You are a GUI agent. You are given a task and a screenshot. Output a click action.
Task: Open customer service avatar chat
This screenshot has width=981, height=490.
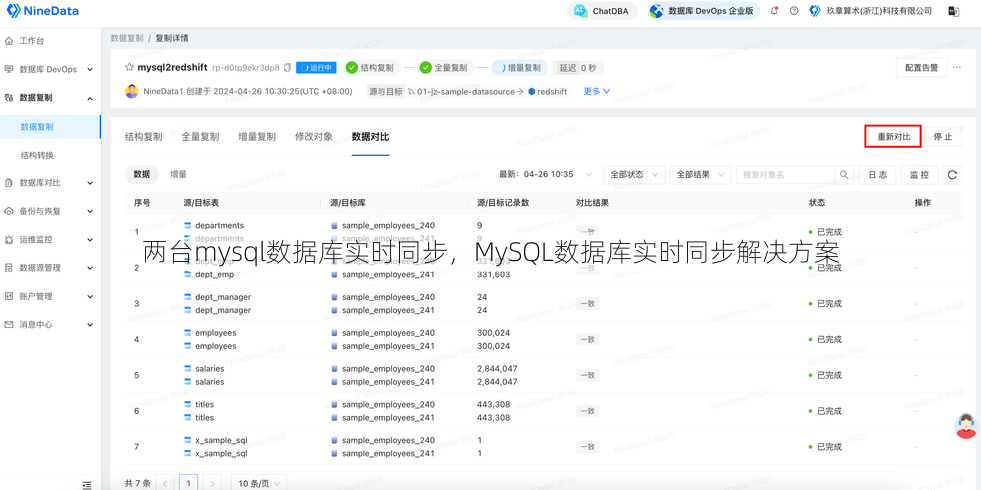click(967, 427)
